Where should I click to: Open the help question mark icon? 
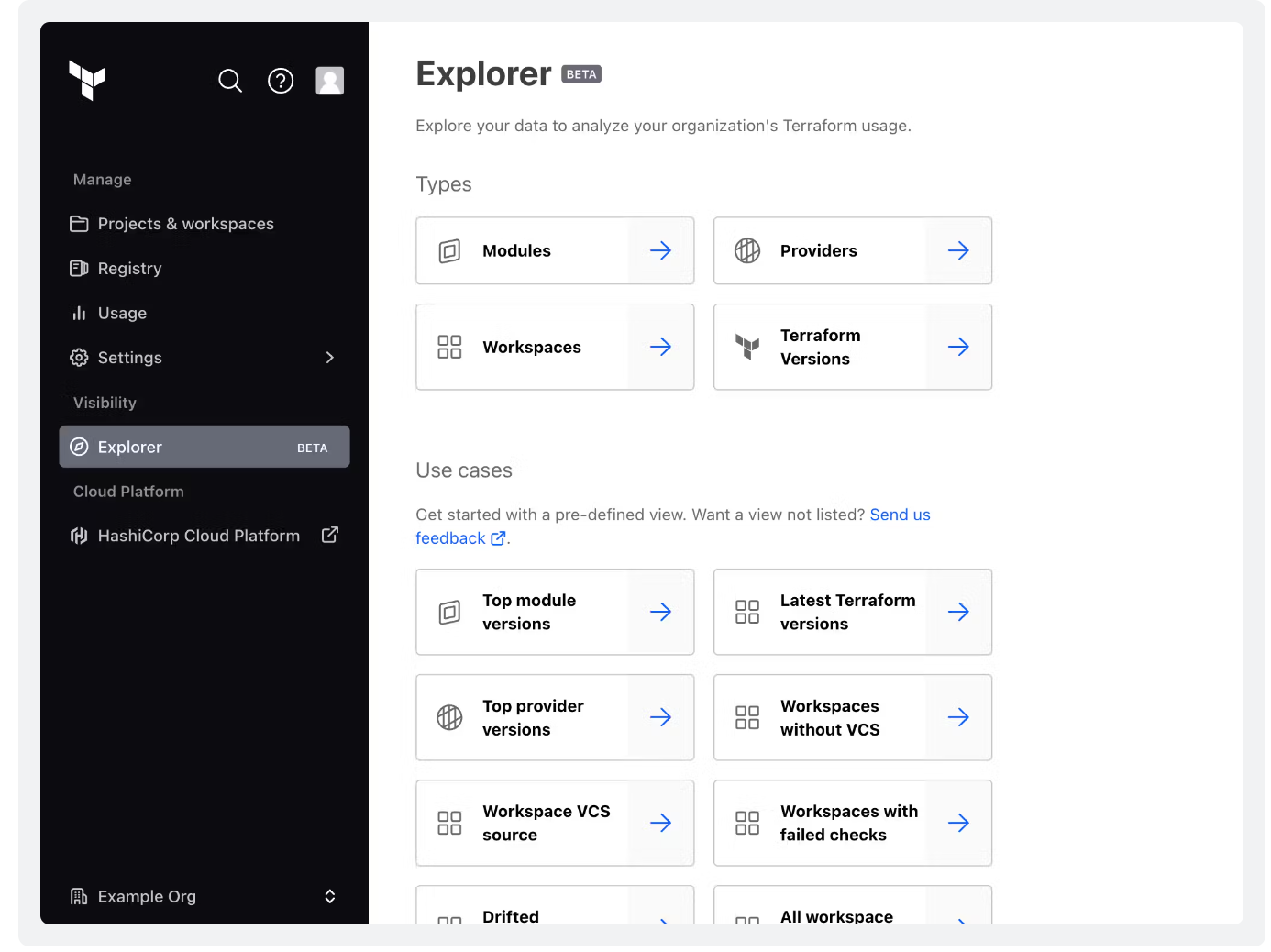pyautogui.click(x=281, y=81)
